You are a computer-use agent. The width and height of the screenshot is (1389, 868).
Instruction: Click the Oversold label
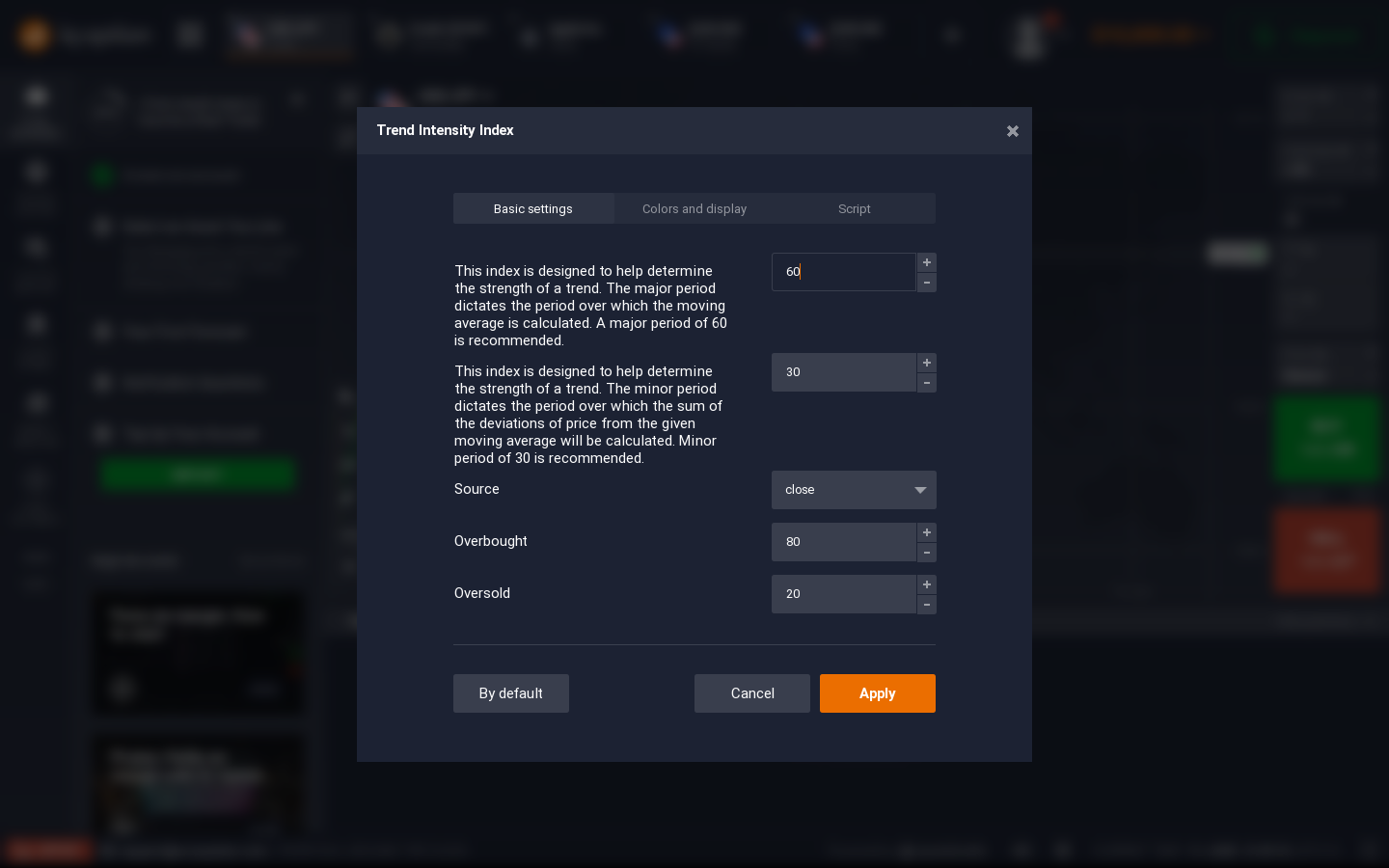click(482, 593)
